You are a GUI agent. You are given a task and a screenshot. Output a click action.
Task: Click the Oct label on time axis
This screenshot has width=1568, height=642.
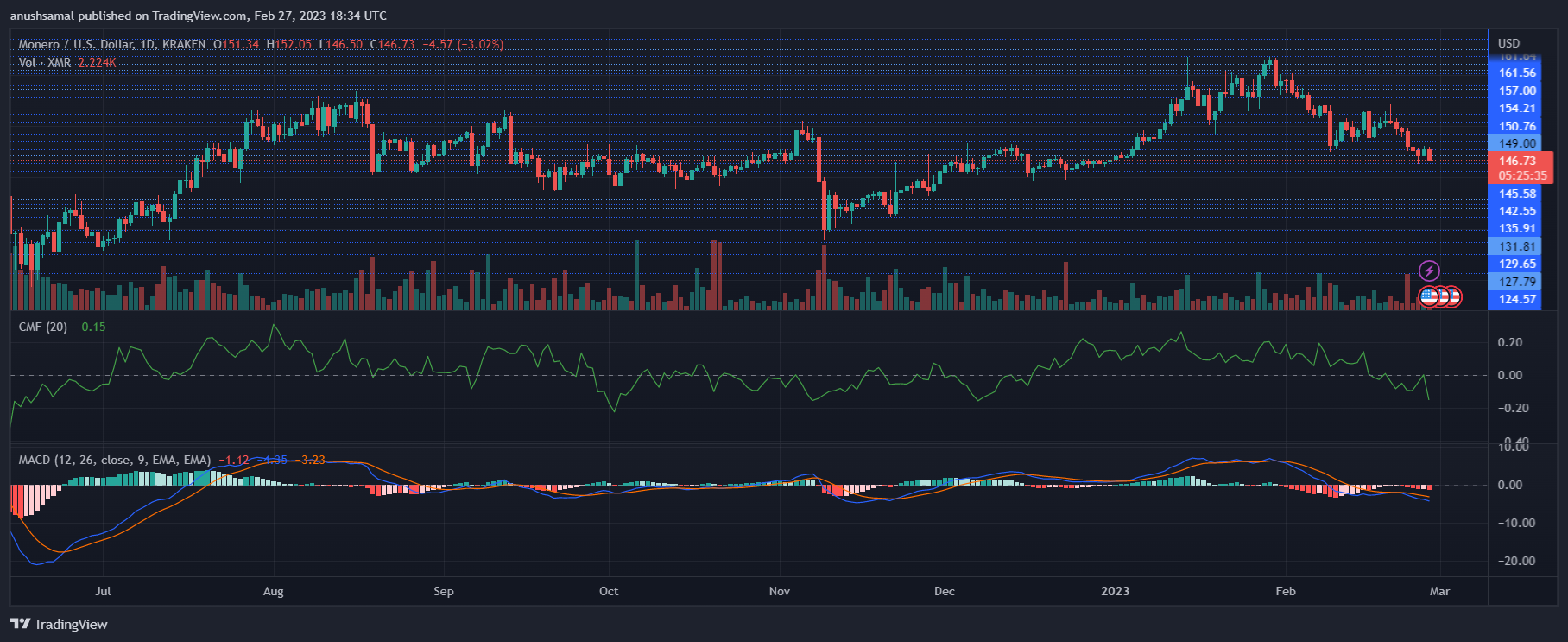click(x=609, y=591)
